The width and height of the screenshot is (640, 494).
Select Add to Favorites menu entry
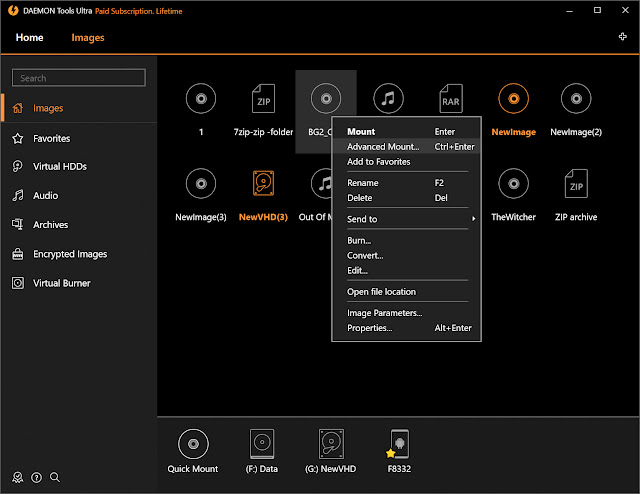(406, 162)
